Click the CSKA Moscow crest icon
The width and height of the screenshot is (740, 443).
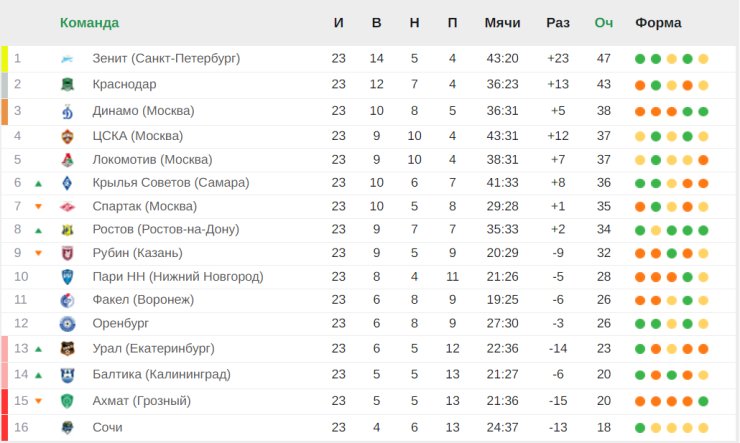67,136
